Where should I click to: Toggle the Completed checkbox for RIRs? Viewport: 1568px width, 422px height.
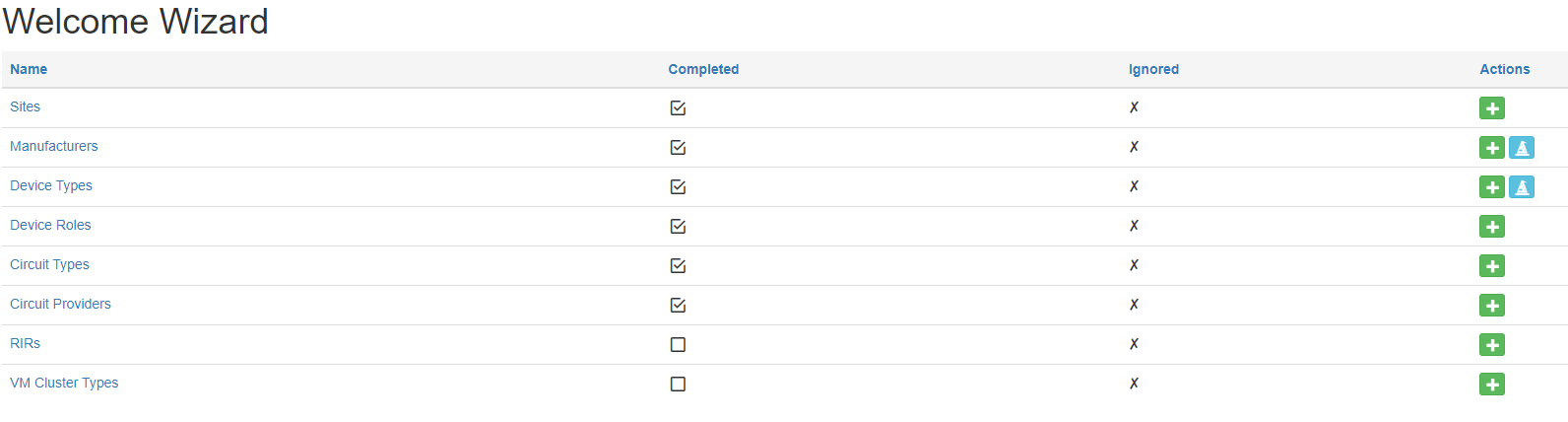678,344
